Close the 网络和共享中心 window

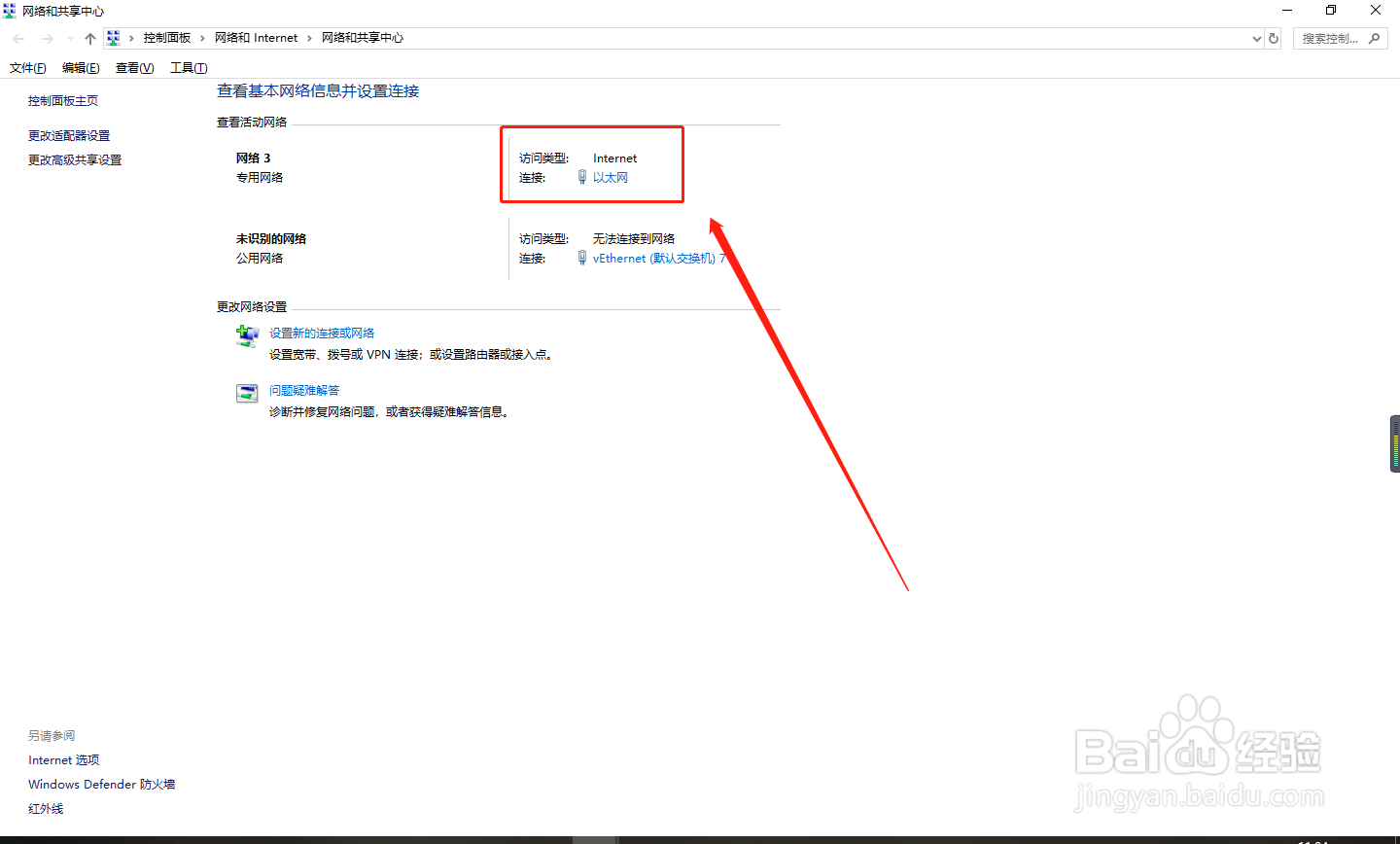pos(1376,11)
